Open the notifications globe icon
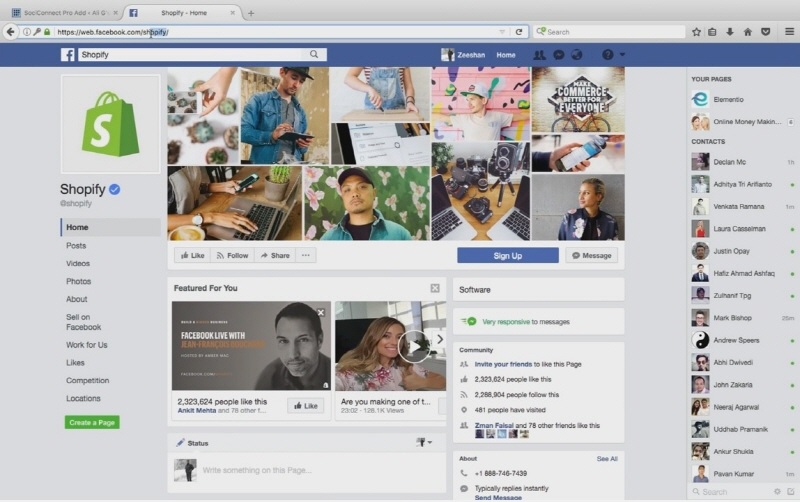 tap(577, 55)
